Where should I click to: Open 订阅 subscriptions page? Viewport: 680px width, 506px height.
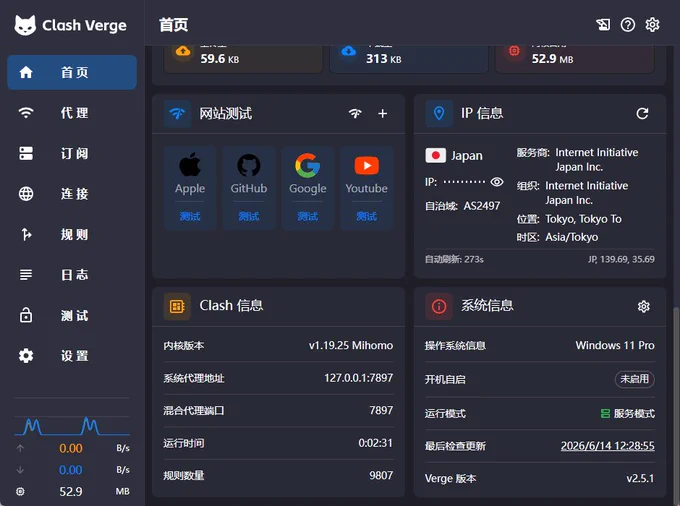pyautogui.click(x=72, y=153)
